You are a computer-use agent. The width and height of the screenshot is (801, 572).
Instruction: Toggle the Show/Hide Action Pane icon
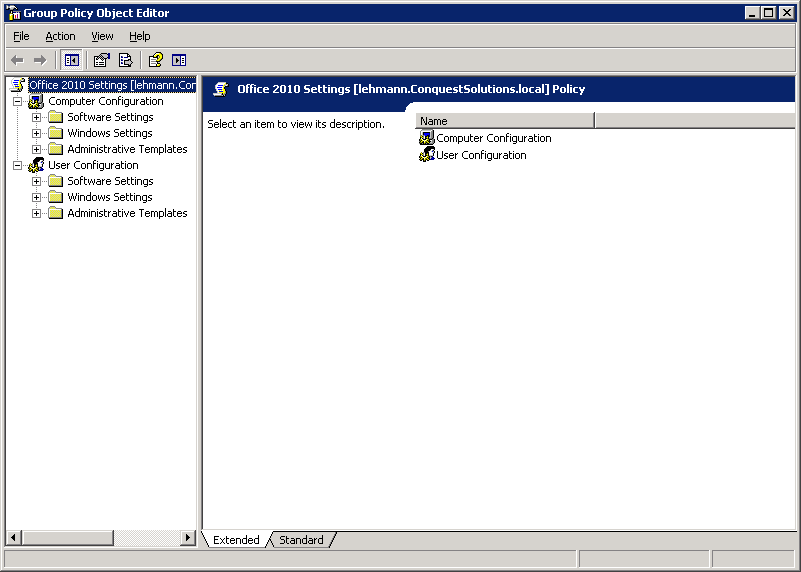tap(179, 60)
